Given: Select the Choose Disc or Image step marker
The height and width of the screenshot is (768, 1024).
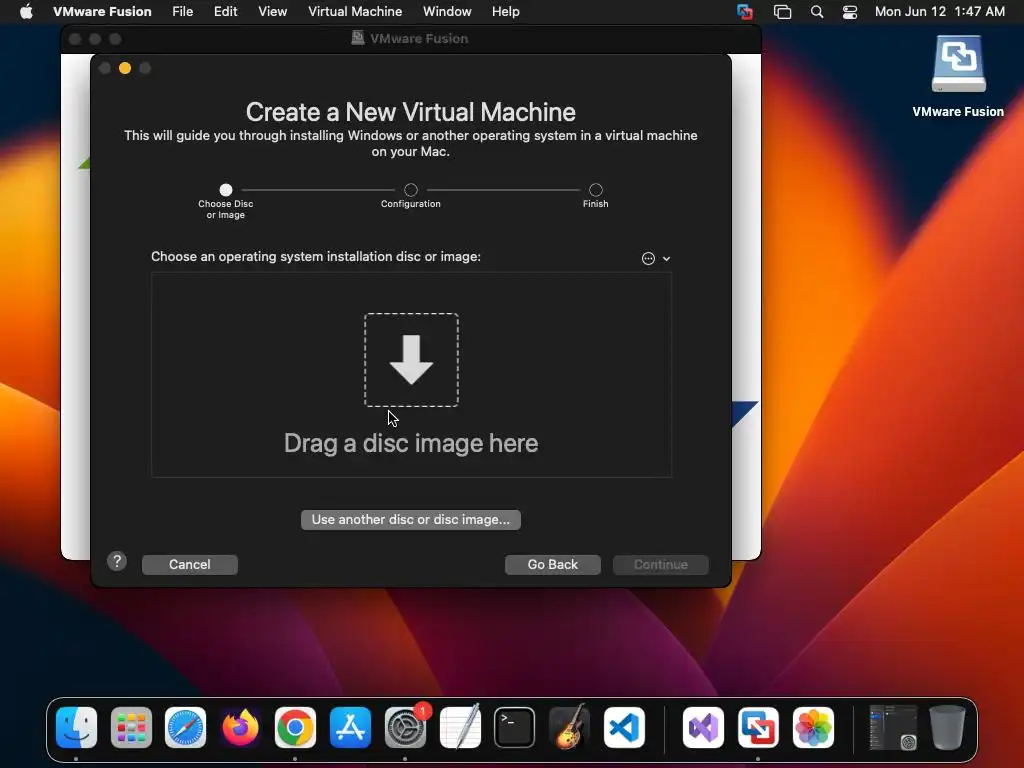Looking at the screenshot, I should tap(226, 190).
